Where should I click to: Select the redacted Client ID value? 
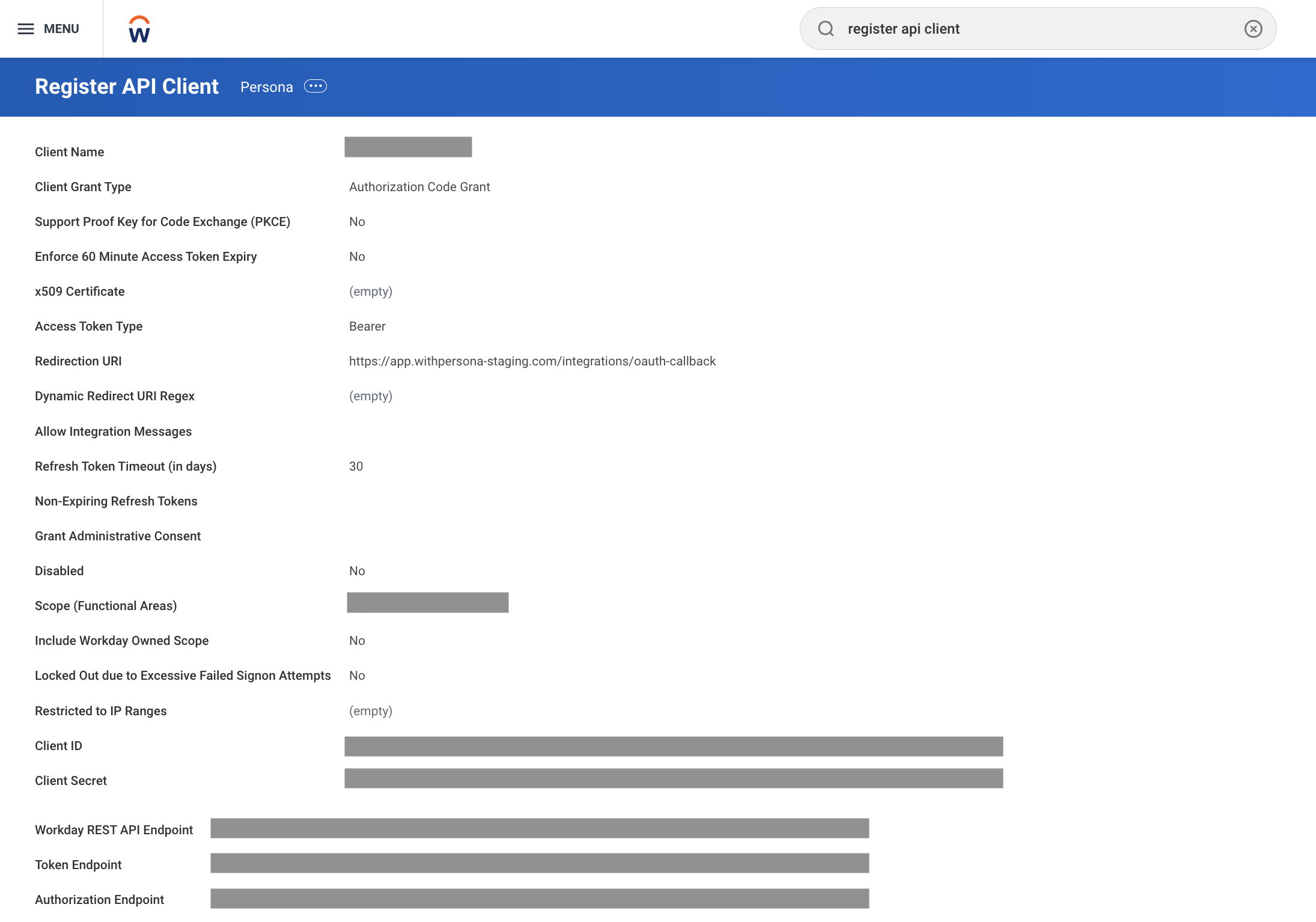(672, 746)
